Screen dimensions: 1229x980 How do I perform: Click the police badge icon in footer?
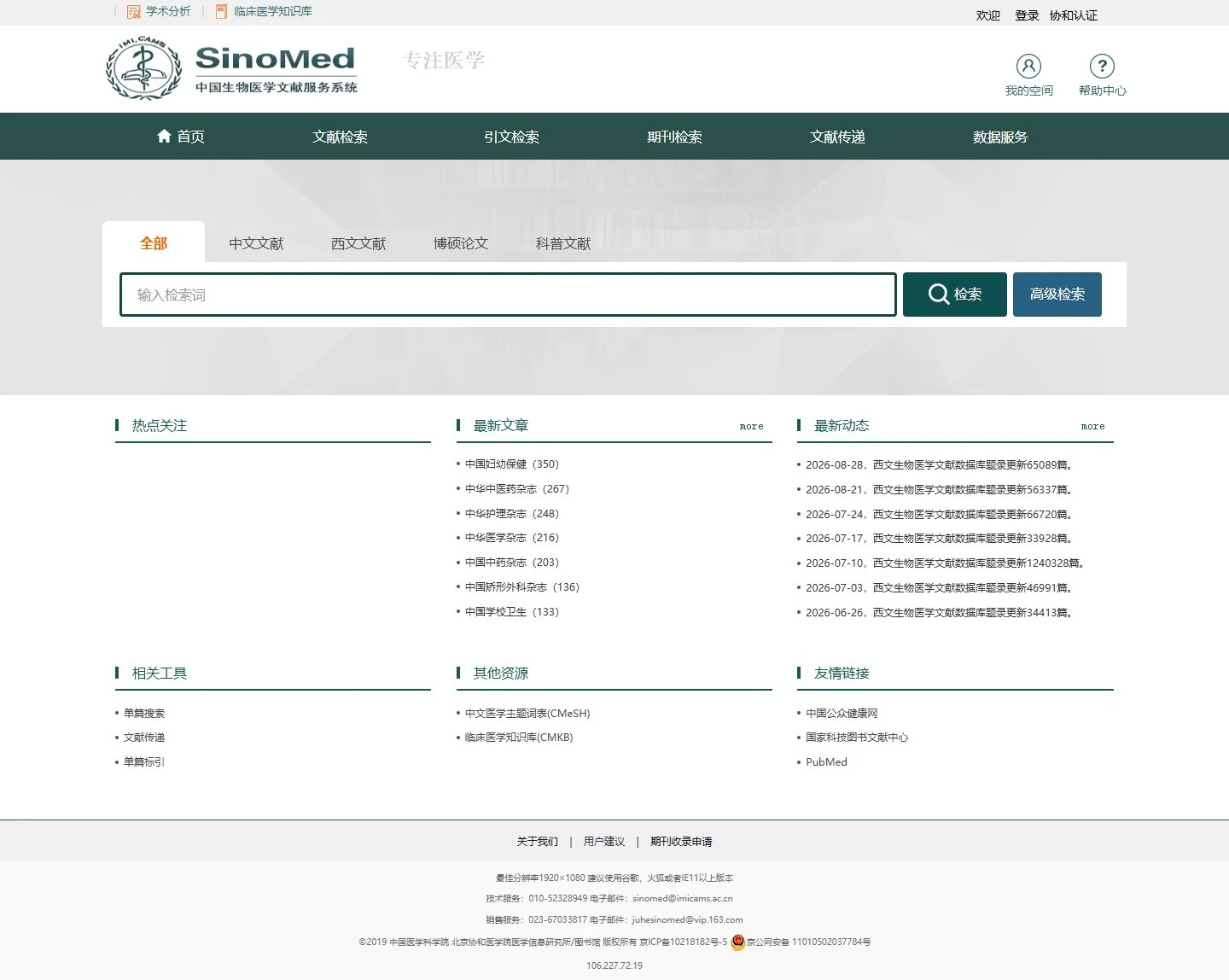tap(738, 942)
